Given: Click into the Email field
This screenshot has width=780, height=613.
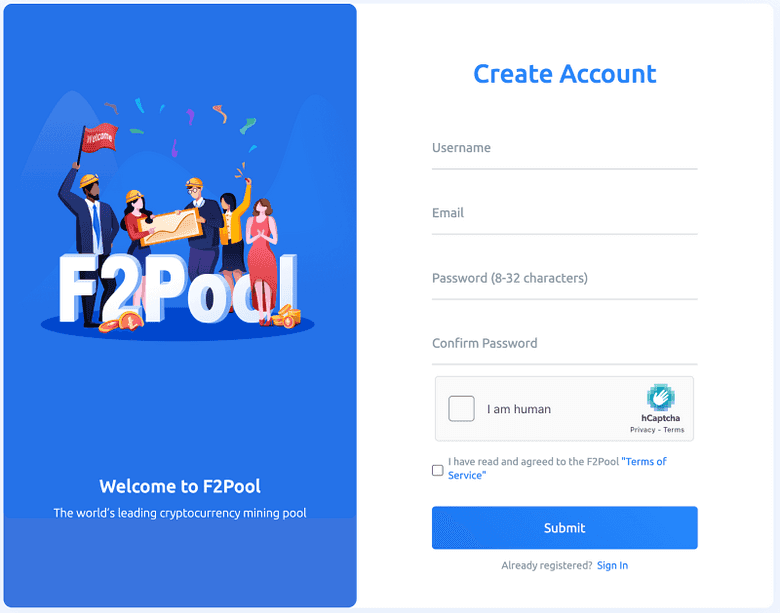Looking at the screenshot, I should pos(565,213).
